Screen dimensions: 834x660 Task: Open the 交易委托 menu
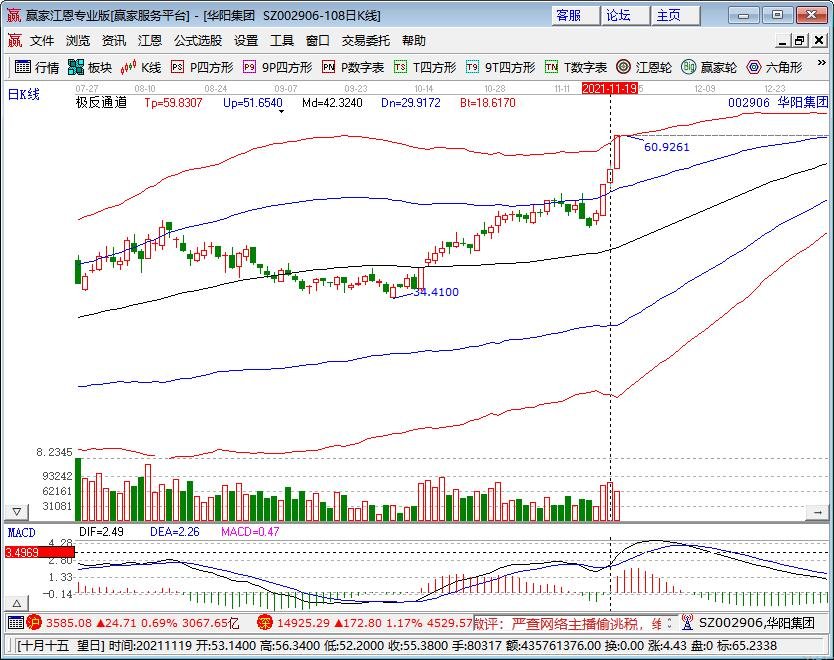[x=365, y=40]
